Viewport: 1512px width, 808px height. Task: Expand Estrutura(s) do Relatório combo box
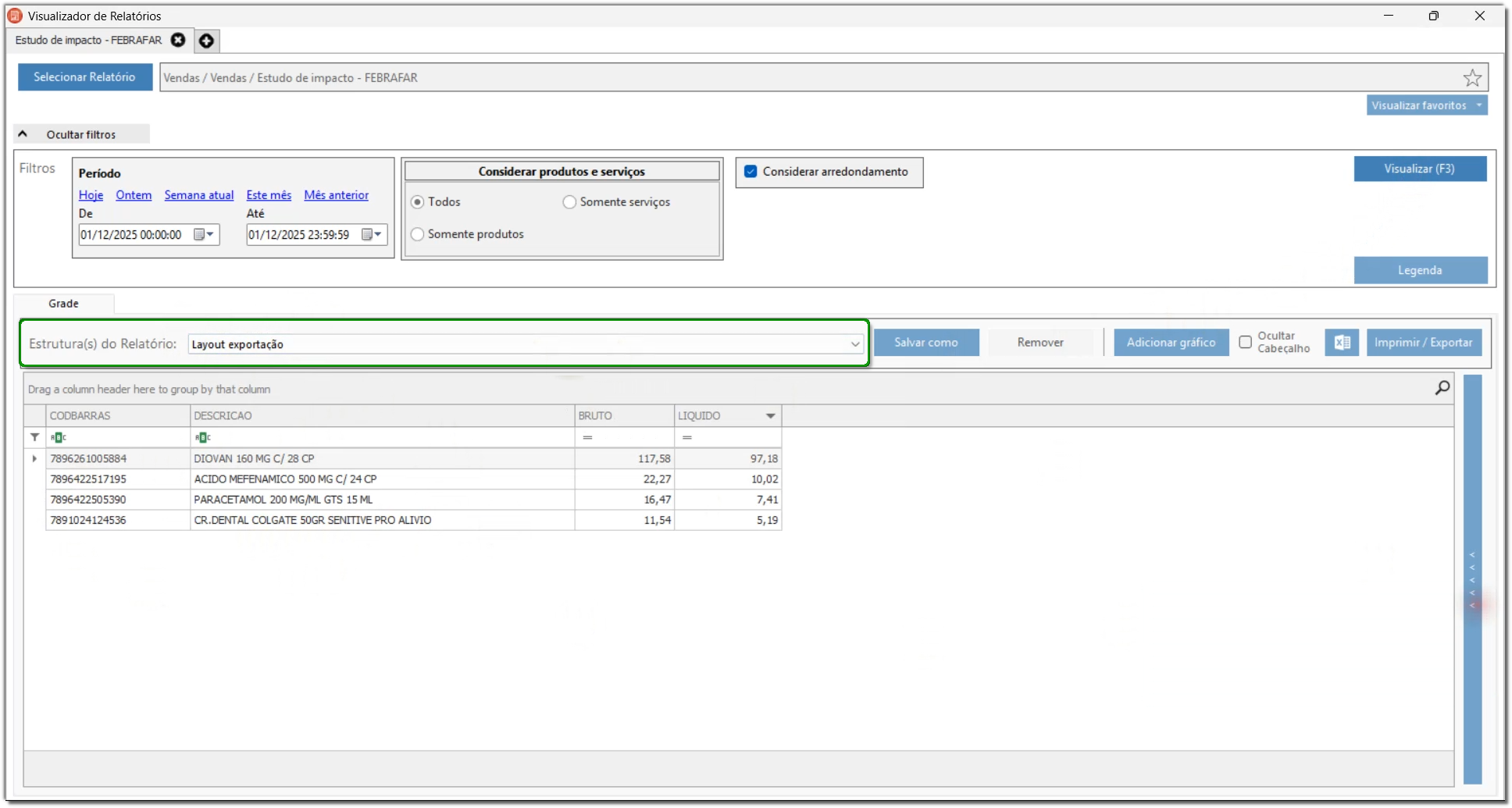point(855,344)
